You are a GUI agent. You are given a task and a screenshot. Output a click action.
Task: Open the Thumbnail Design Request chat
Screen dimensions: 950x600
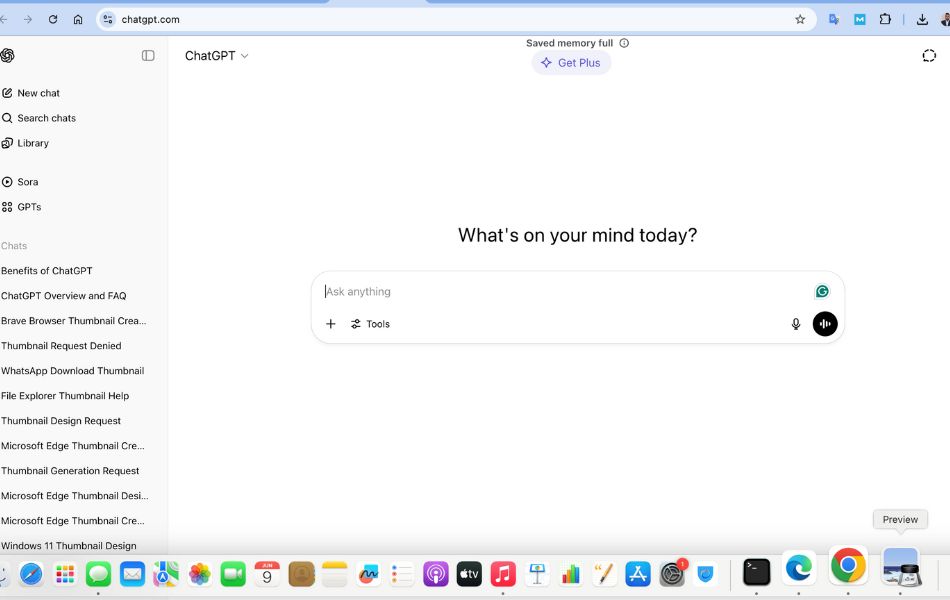tap(61, 421)
